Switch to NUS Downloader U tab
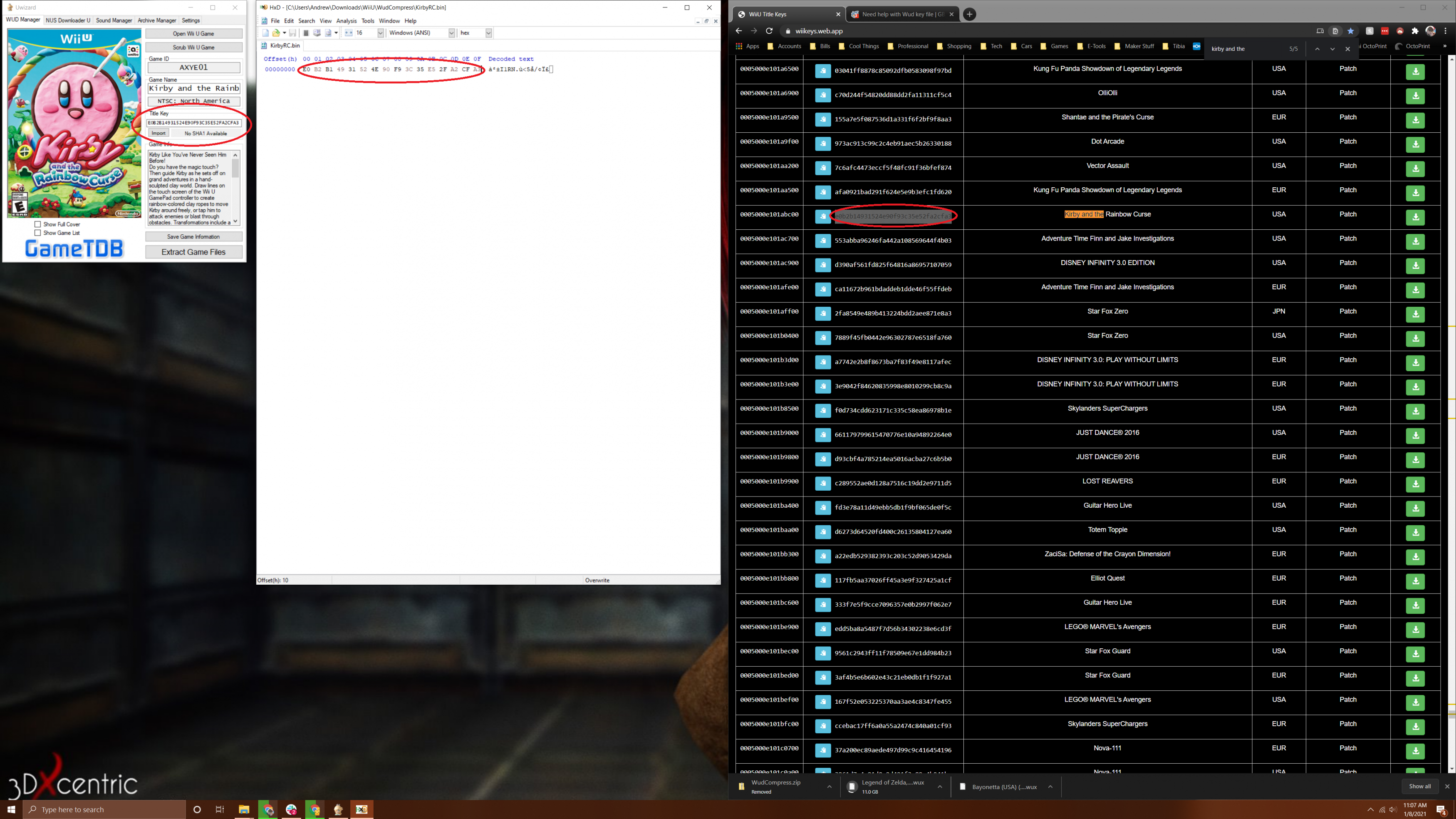The width and height of the screenshot is (1456, 819). coord(68,20)
